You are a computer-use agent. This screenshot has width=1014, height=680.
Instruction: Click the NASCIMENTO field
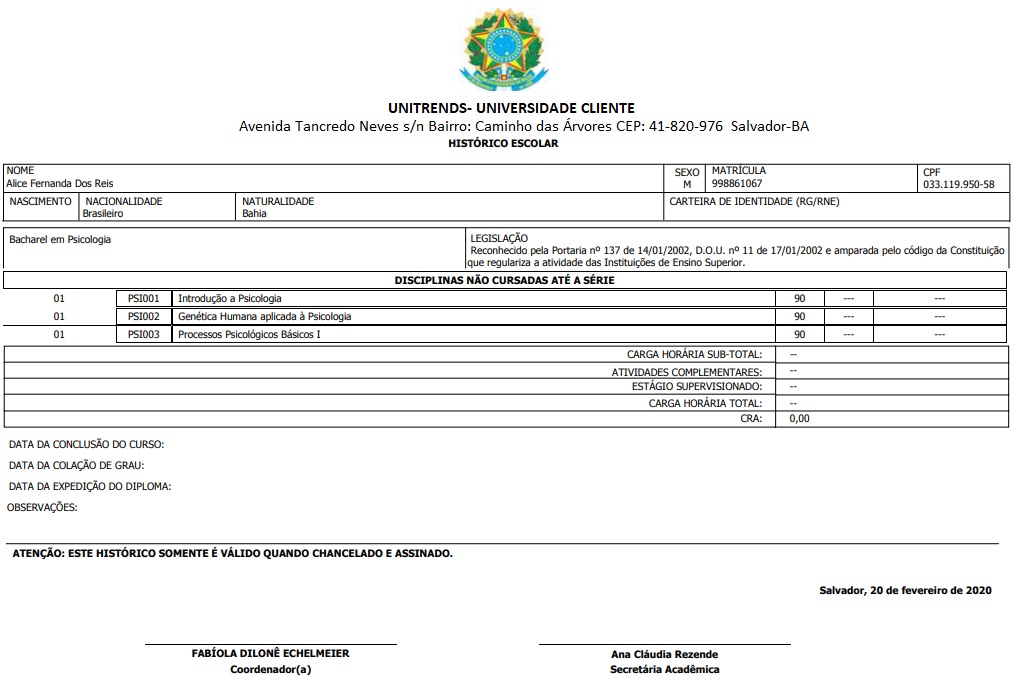40,201
